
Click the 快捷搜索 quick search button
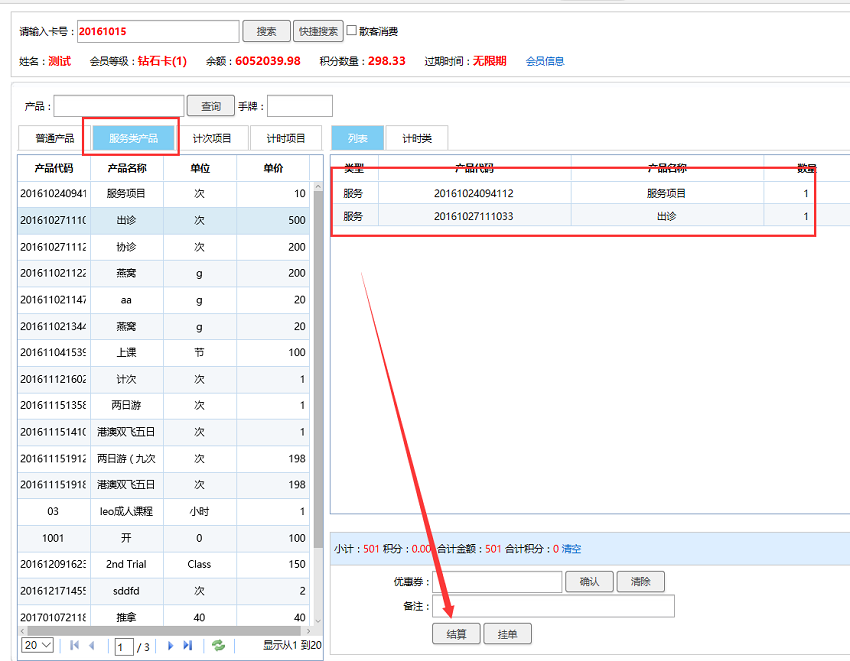[318, 31]
